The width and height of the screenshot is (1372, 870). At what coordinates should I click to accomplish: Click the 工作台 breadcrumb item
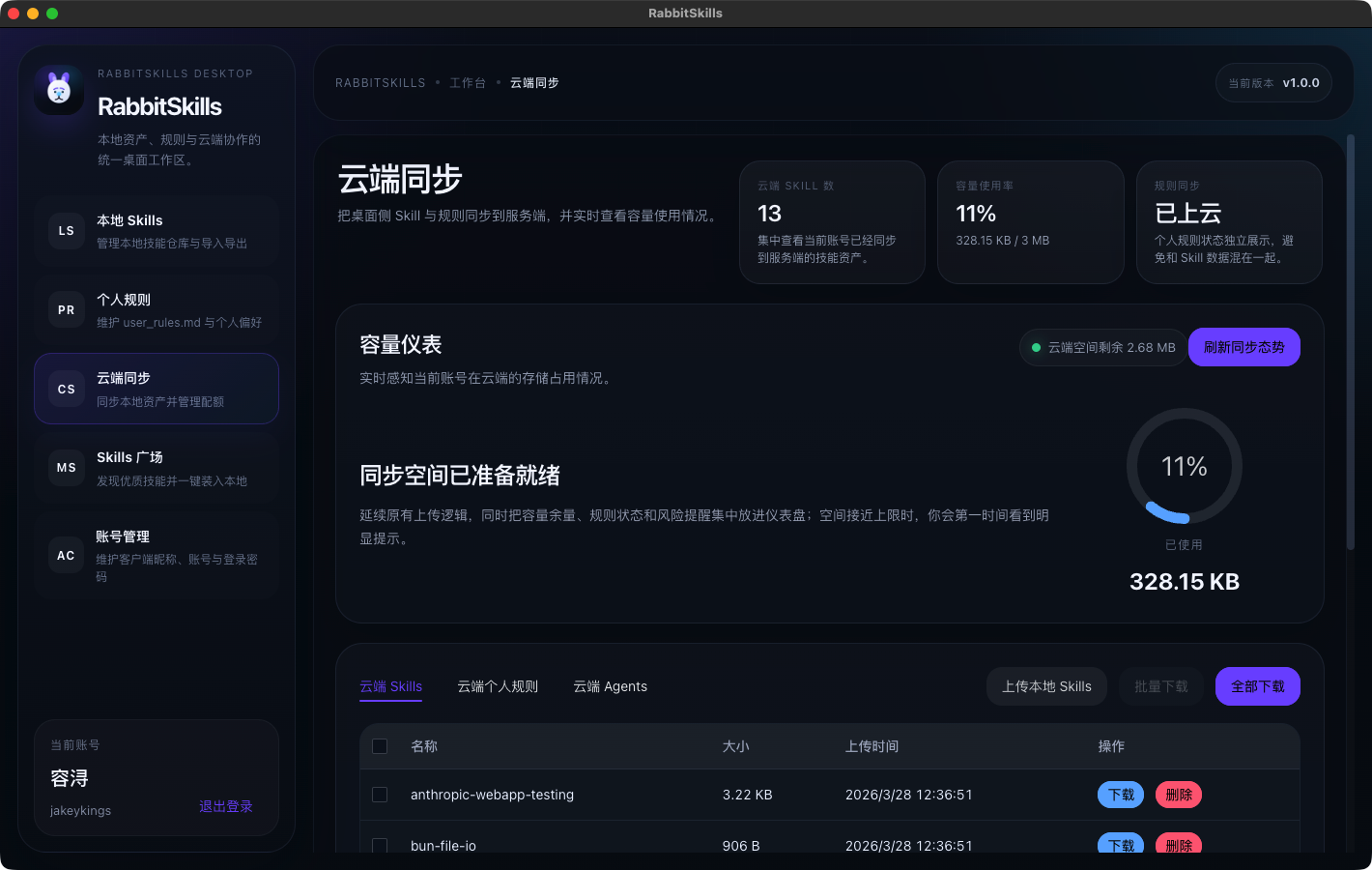click(x=468, y=83)
